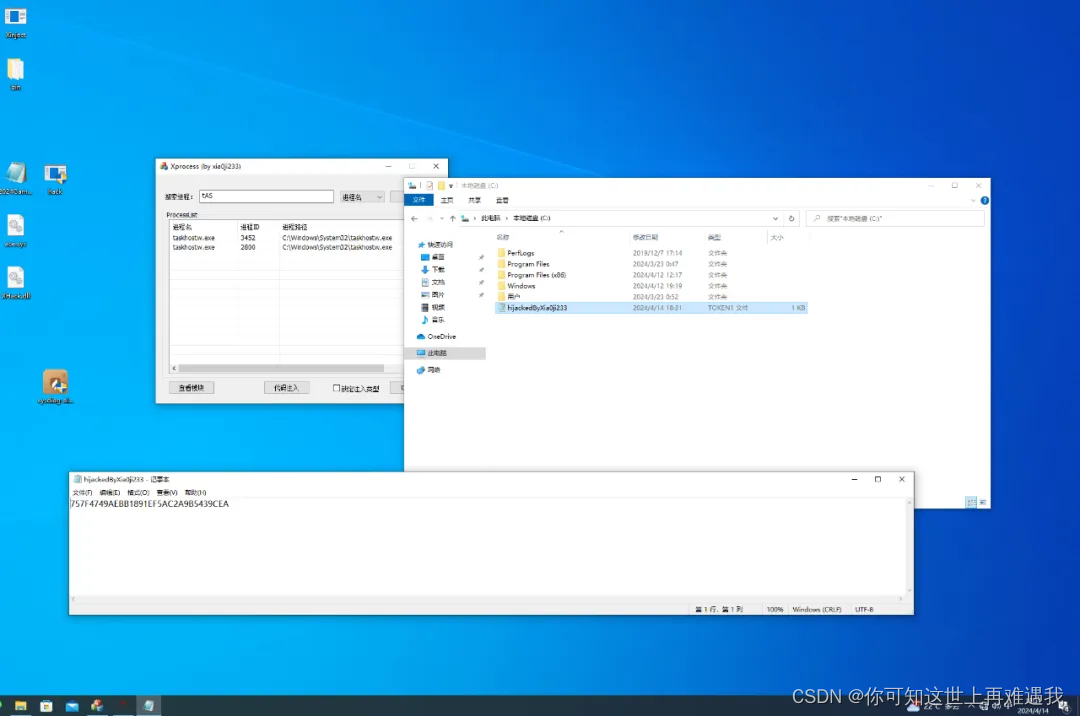Open Microsoft Store from the taskbar
Screen dimensions: 1080x716
pos(46,706)
